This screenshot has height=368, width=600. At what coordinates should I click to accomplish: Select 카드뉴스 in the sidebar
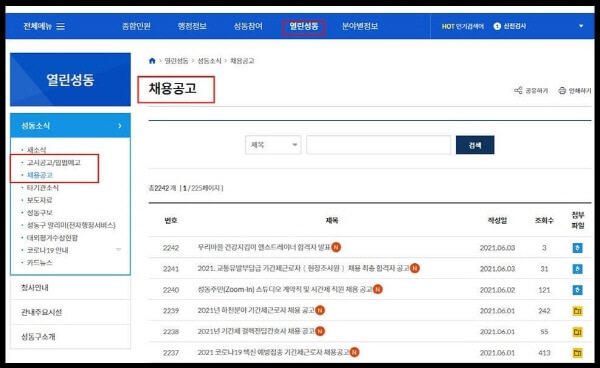point(40,263)
